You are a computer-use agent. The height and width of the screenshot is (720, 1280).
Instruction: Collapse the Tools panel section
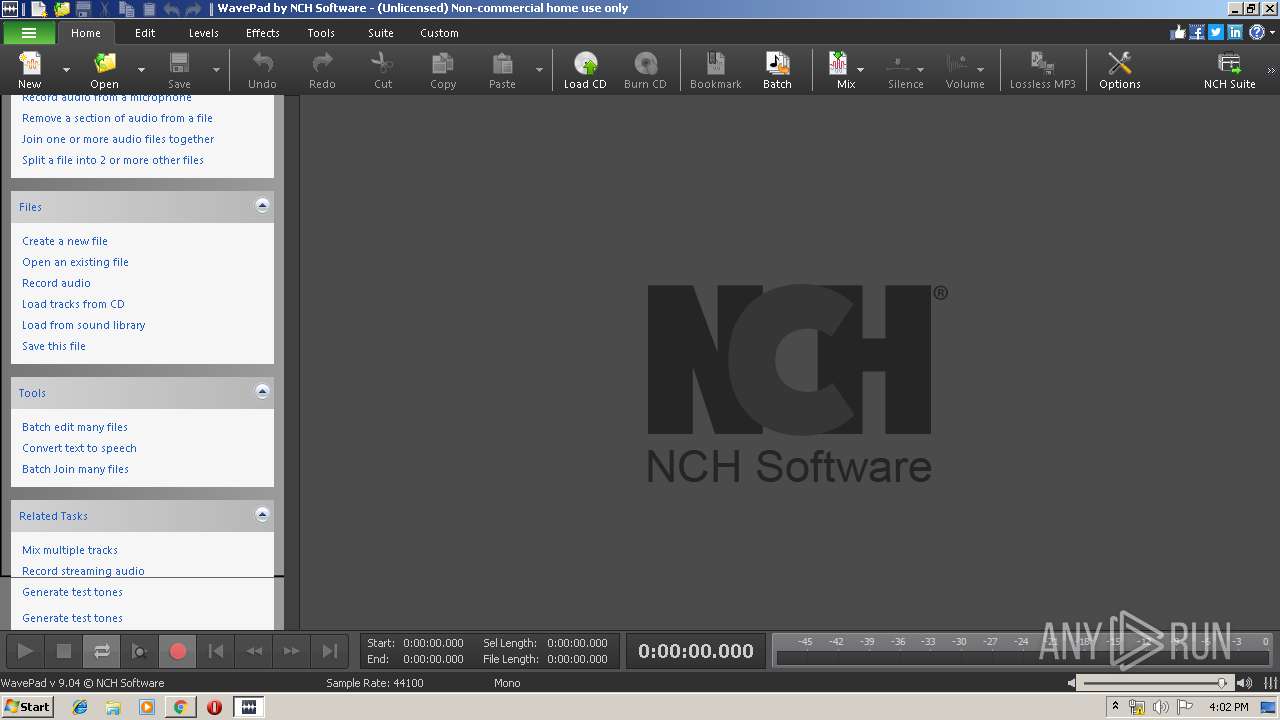pos(262,392)
